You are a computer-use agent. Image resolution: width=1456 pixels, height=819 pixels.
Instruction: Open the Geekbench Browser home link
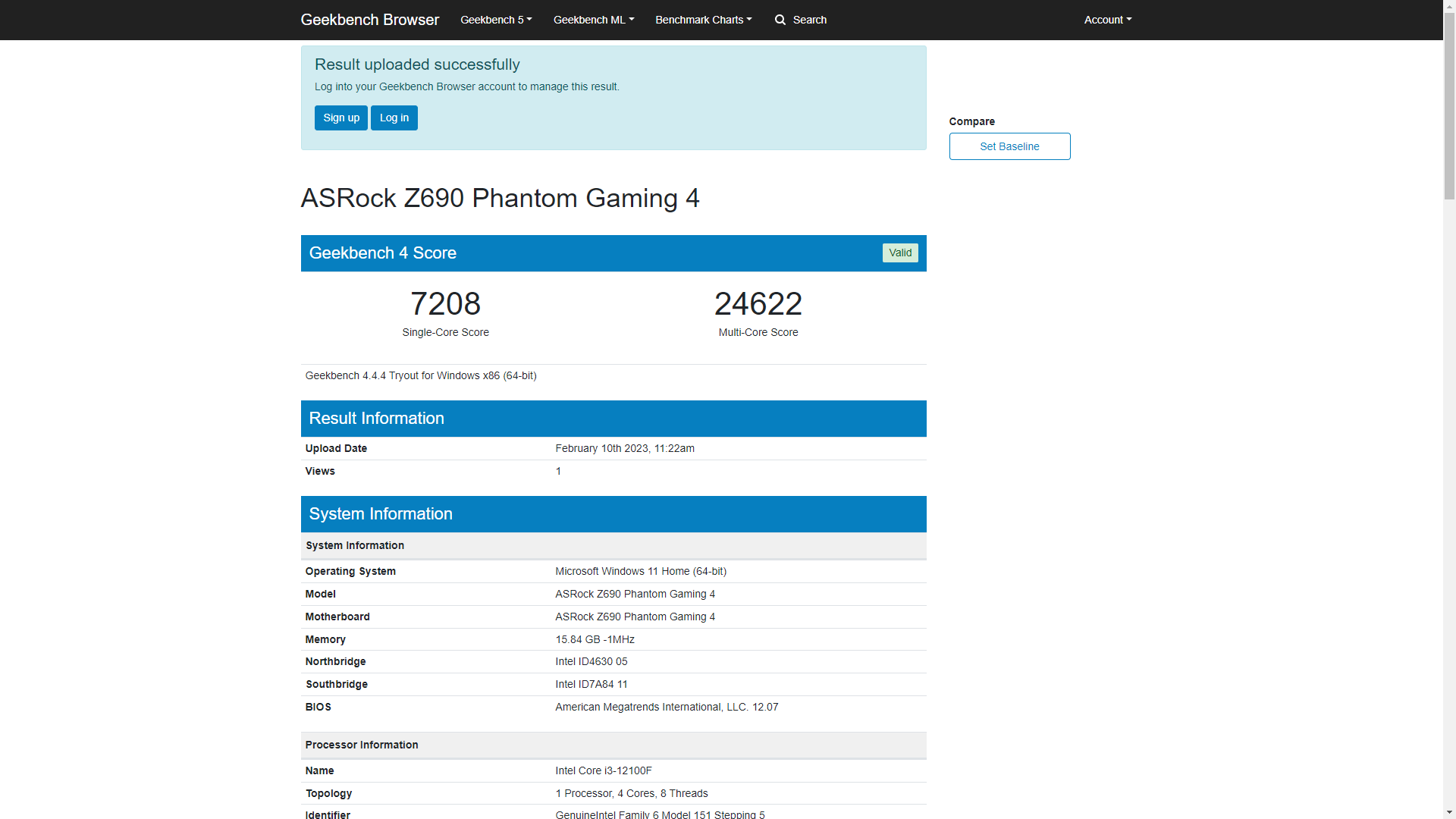tap(369, 20)
